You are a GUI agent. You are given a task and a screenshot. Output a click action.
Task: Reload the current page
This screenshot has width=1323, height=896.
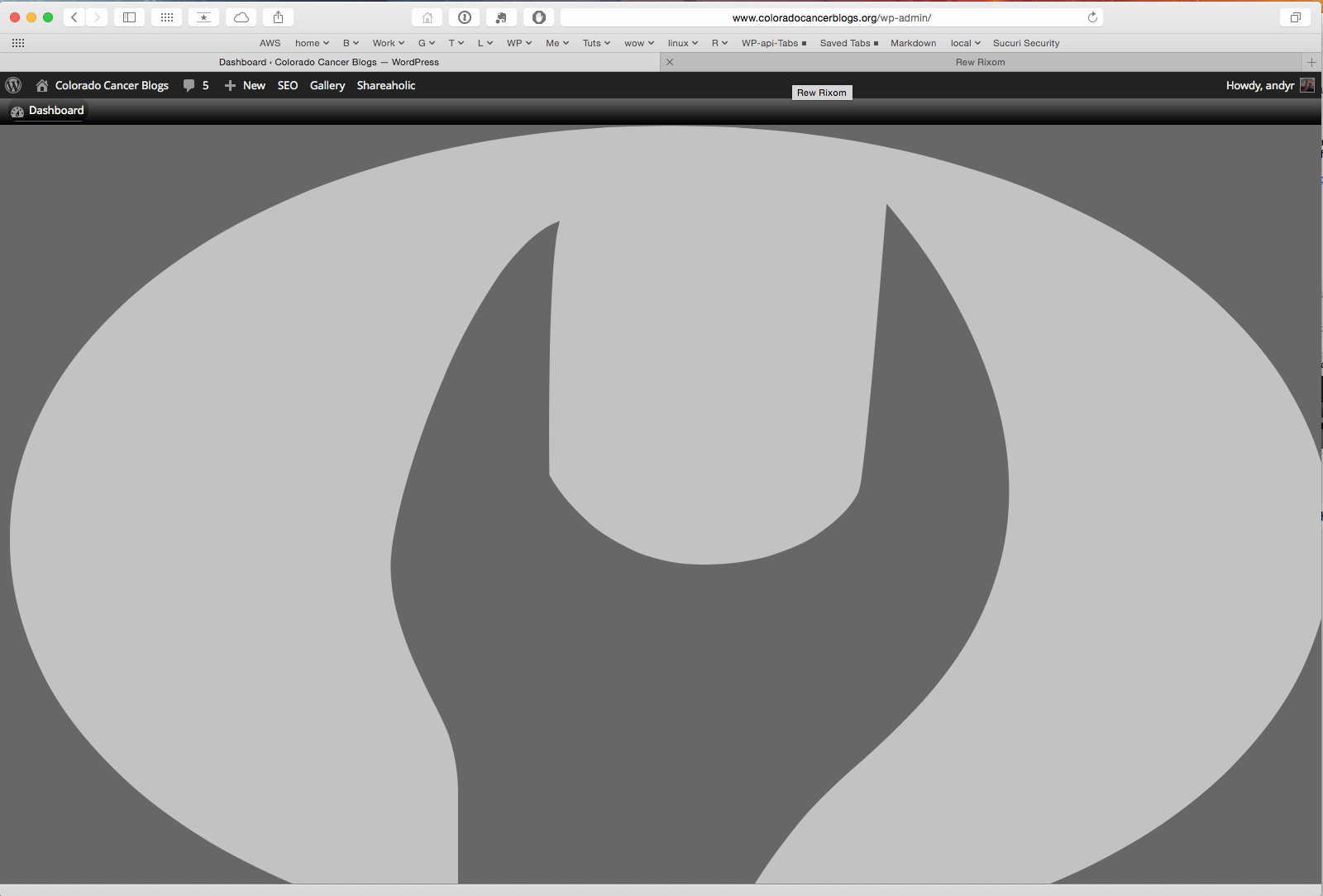click(x=1092, y=17)
